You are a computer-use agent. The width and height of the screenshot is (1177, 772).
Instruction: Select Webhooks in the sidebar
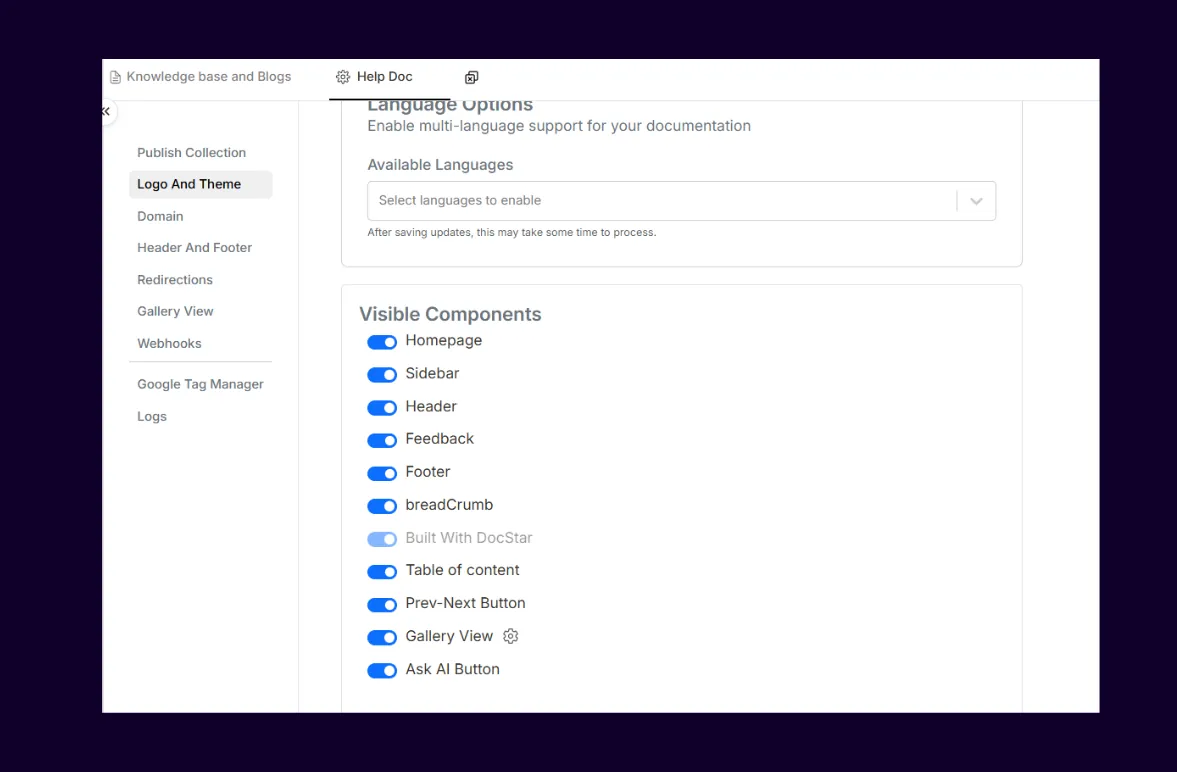[x=169, y=344]
